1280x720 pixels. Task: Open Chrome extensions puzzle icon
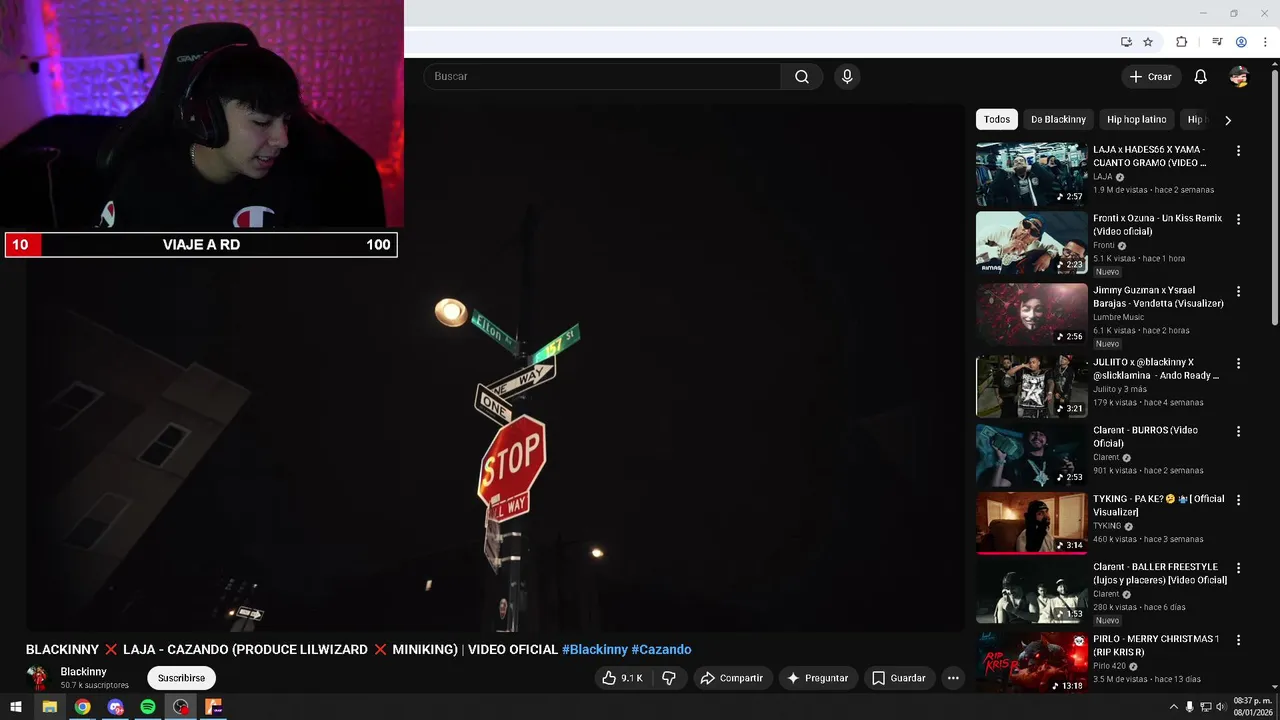pyautogui.click(x=1181, y=42)
